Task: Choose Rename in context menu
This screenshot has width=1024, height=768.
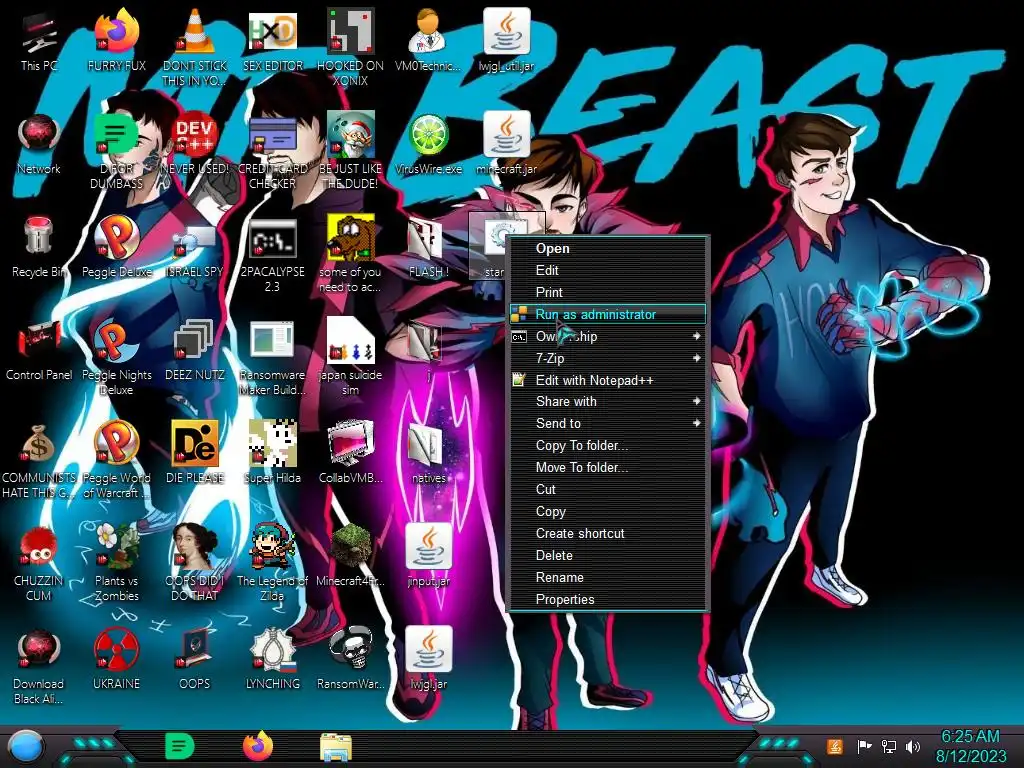Action: (607, 577)
